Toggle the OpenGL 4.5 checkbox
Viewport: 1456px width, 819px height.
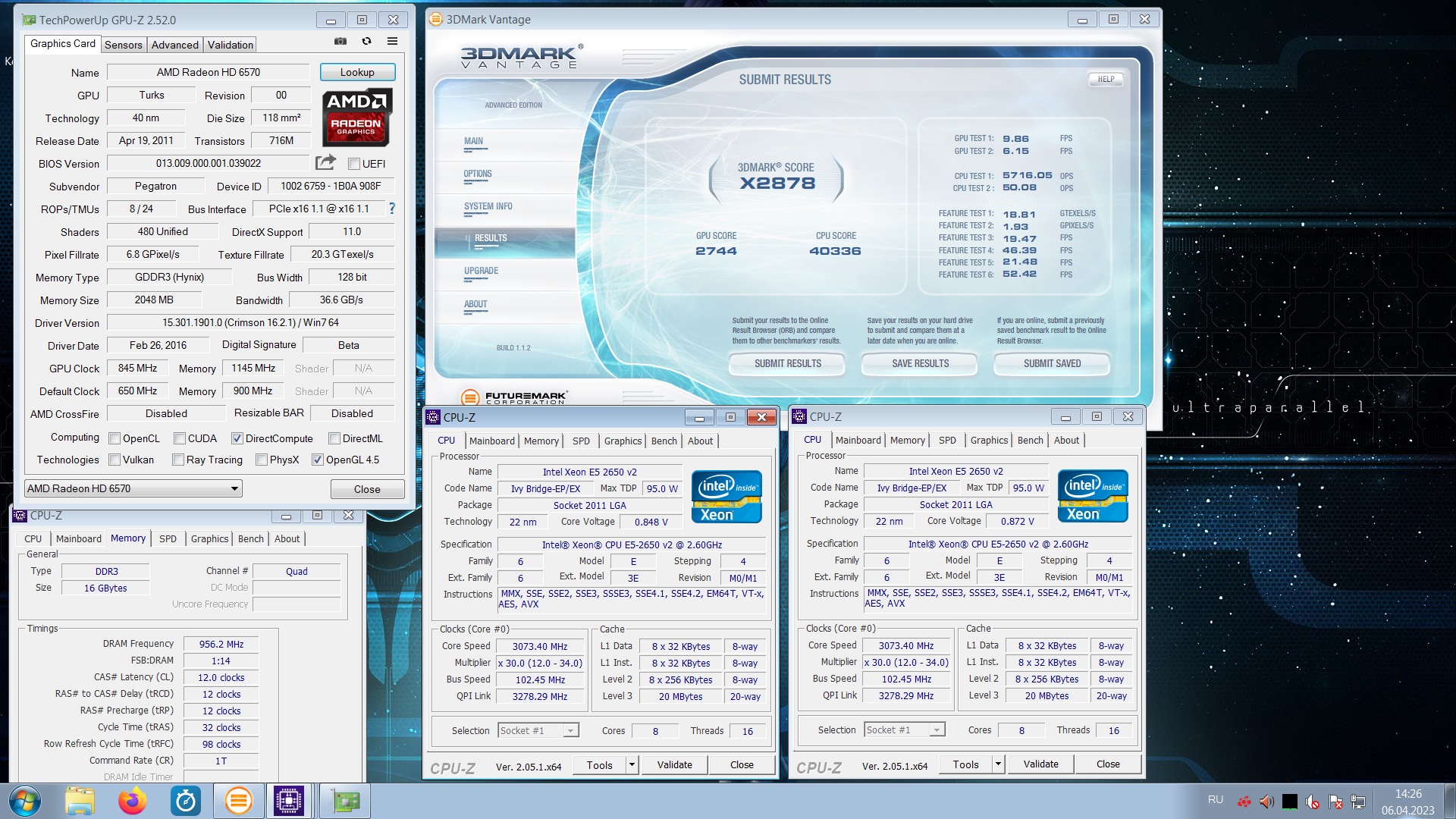[318, 460]
